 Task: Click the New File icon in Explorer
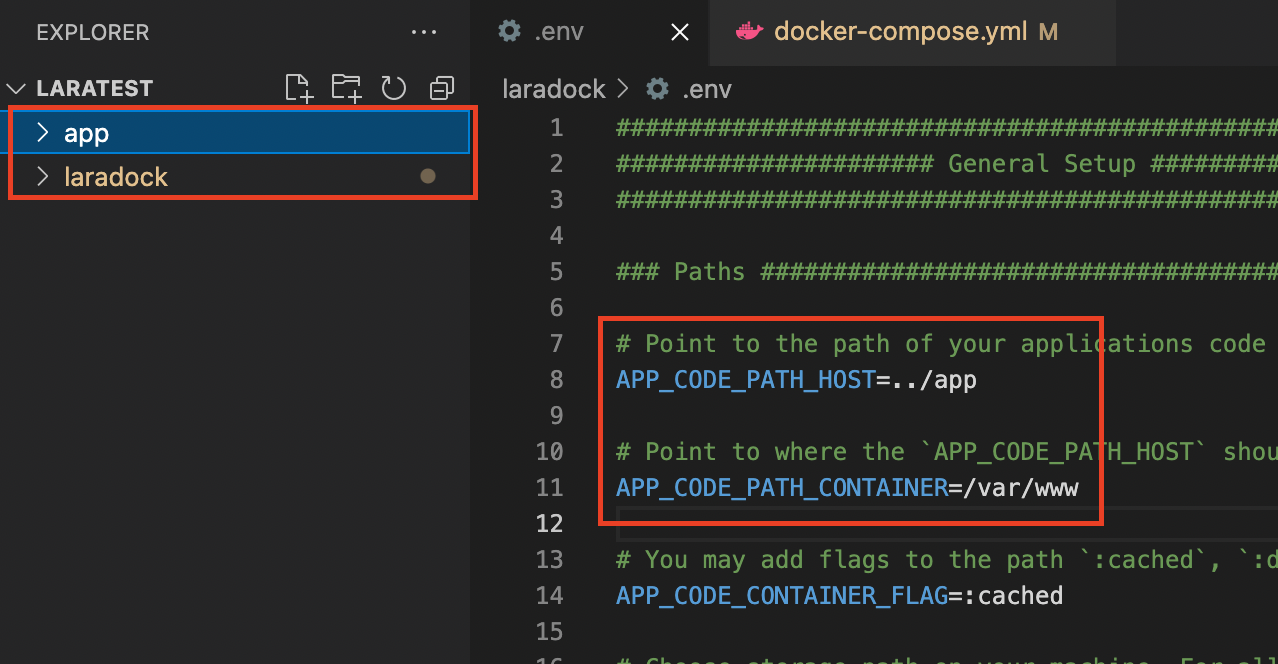298,88
